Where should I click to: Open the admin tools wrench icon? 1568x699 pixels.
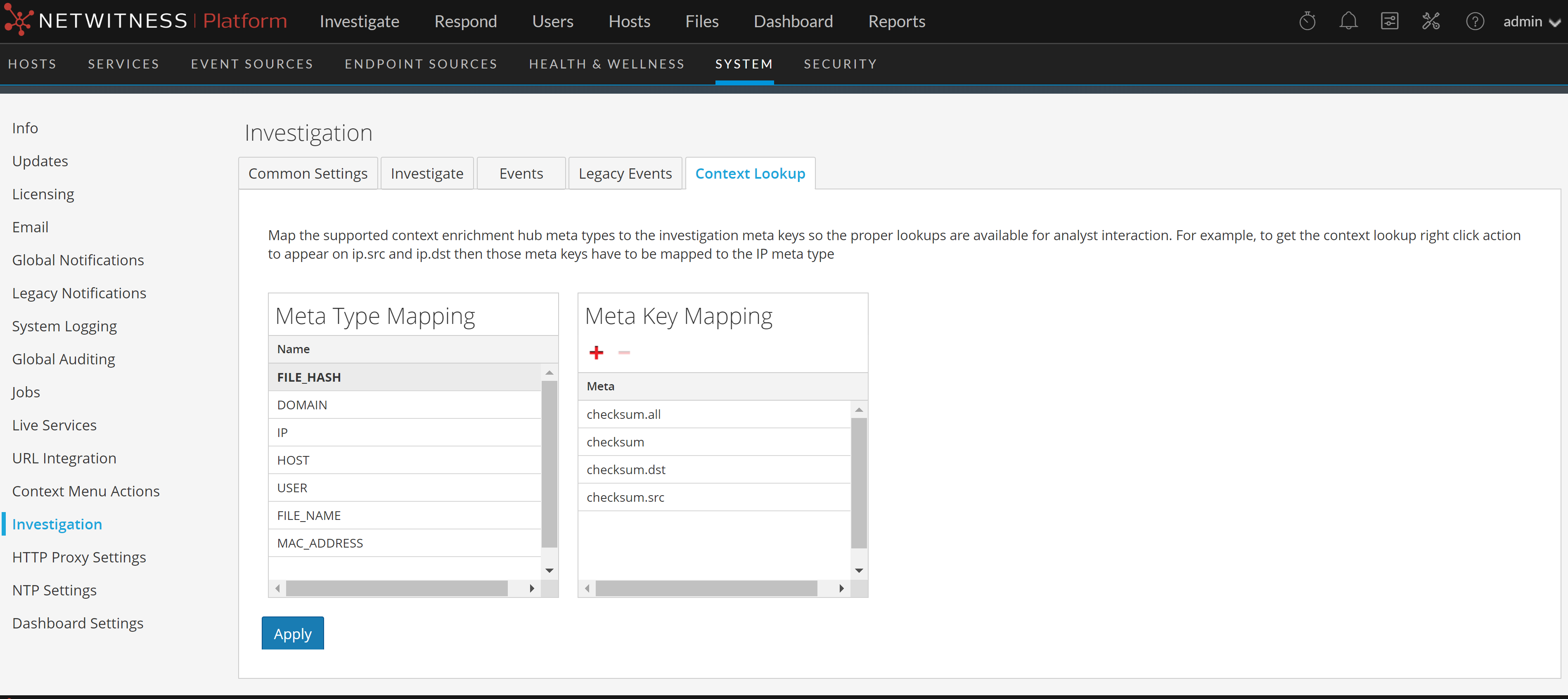click(1431, 21)
